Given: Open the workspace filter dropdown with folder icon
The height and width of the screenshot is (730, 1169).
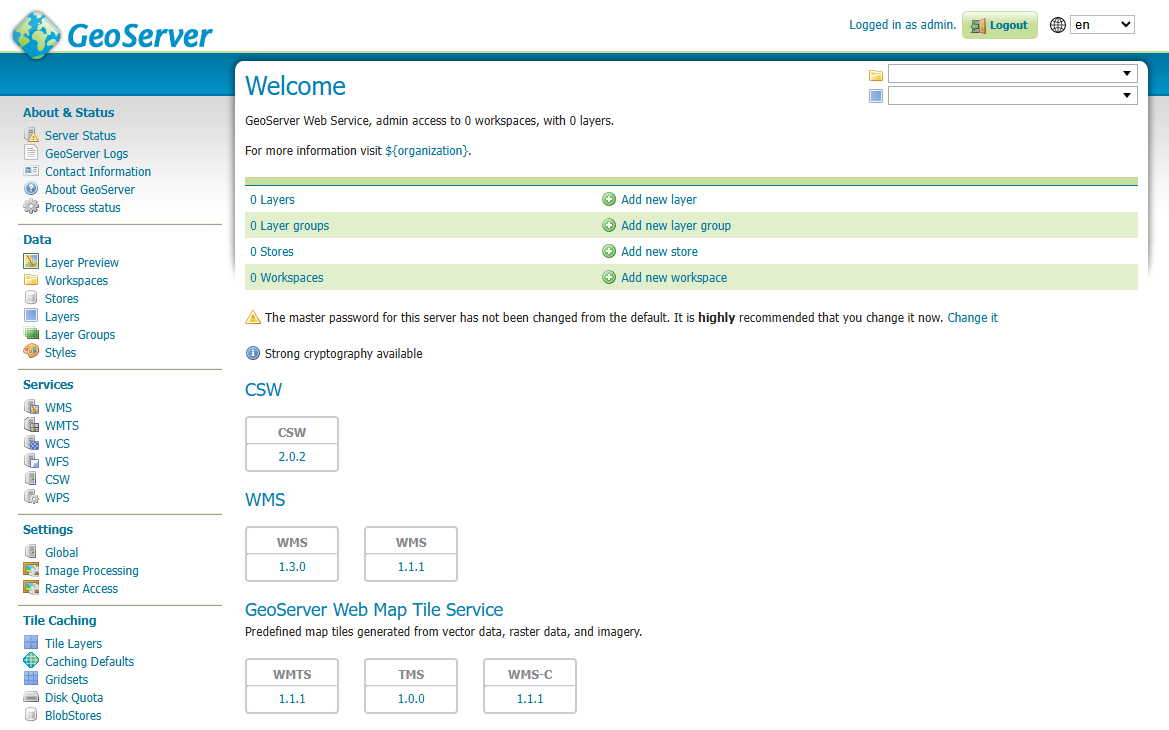Looking at the screenshot, I should coord(1012,73).
